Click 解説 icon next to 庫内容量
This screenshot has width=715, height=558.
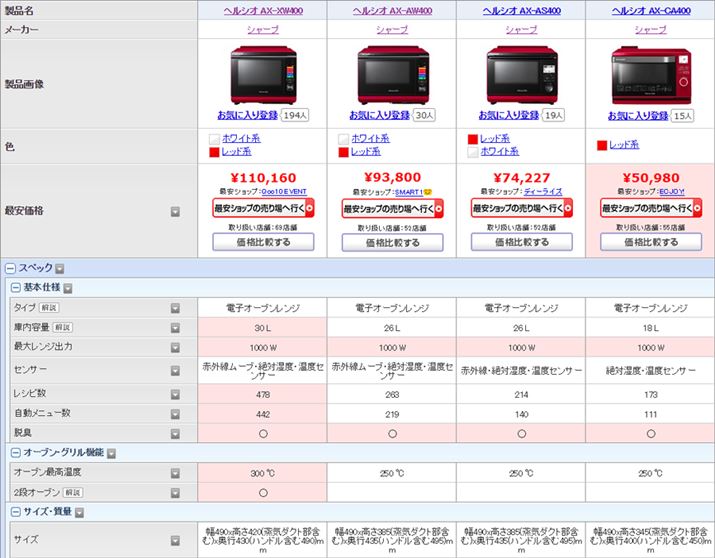(62, 327)
